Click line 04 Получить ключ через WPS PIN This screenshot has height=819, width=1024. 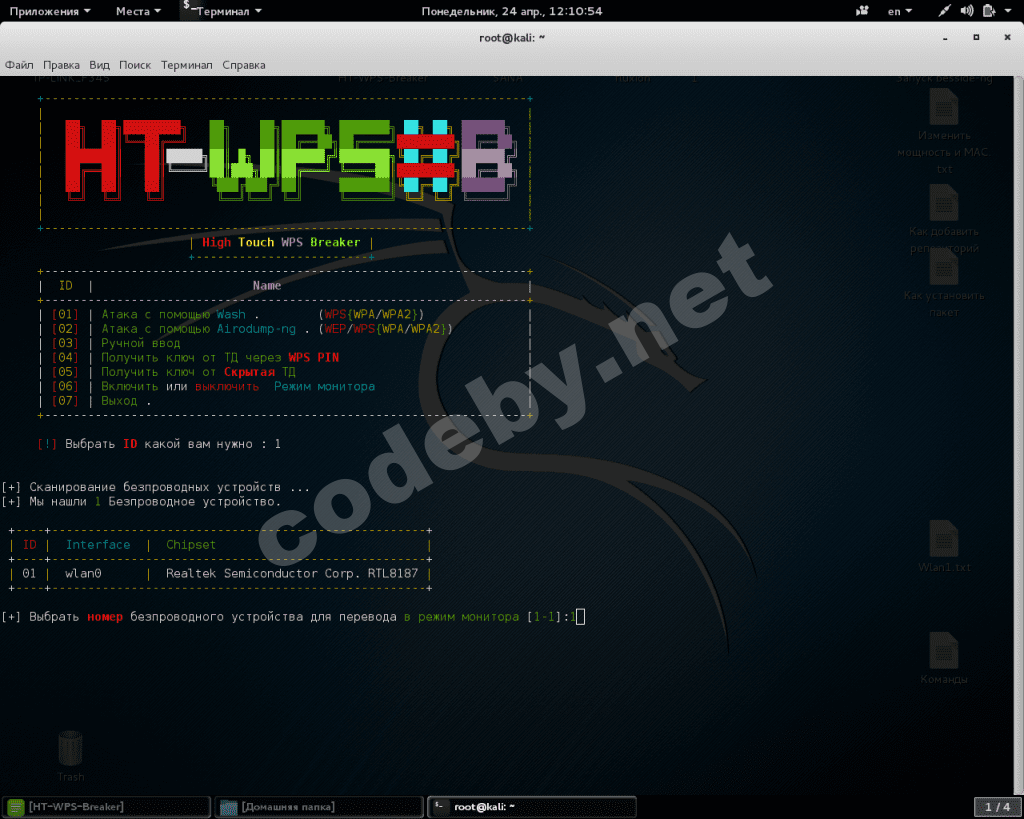pos(195,358)
